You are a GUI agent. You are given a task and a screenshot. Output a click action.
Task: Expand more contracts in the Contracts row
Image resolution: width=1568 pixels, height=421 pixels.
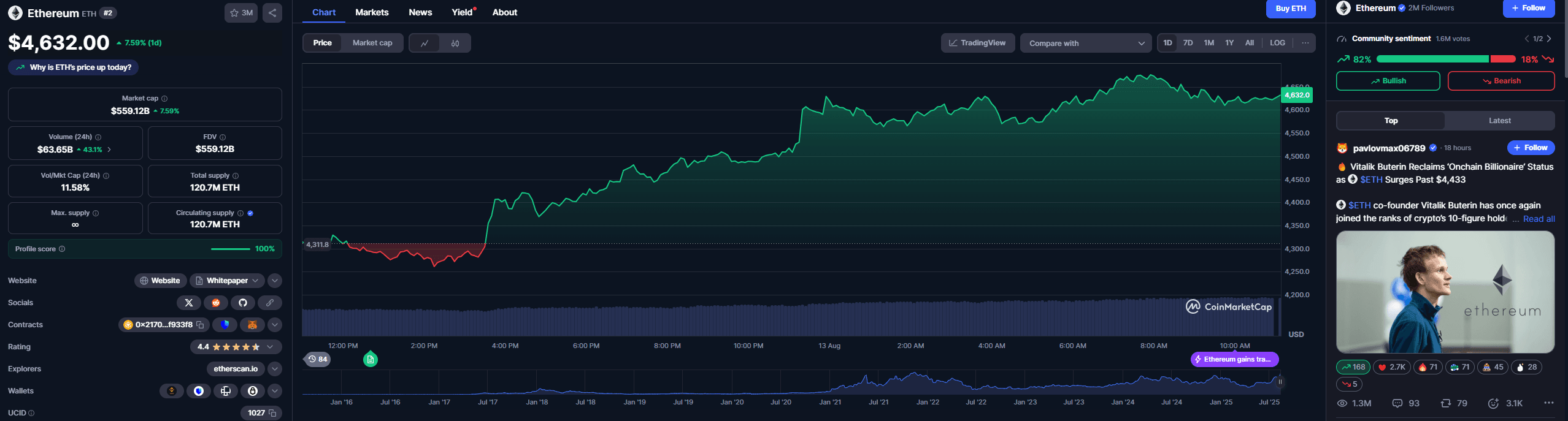click(x=275, y=325)
